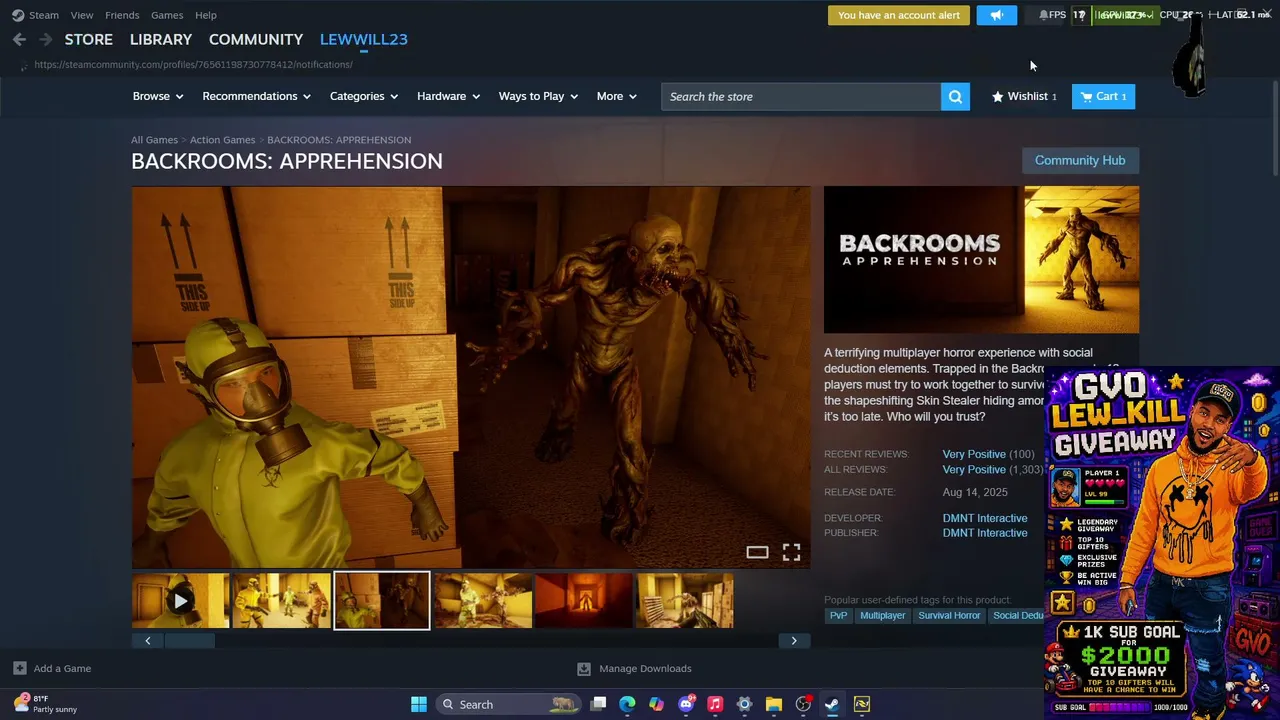This screenshot has height=720, width=1280.
Task: Click the Wishlist star icon
Action: tap(997, 96)
